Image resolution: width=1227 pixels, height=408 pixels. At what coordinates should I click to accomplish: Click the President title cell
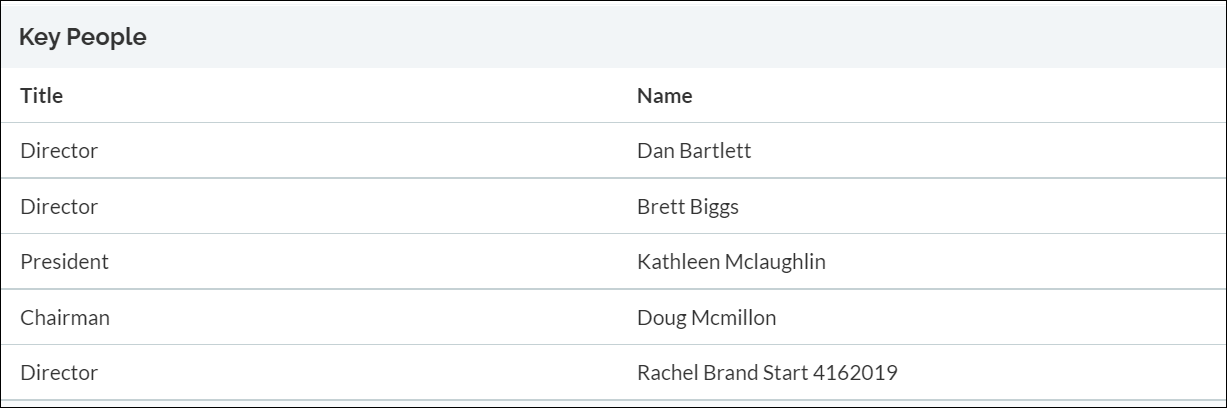click(x=64, y=262)
